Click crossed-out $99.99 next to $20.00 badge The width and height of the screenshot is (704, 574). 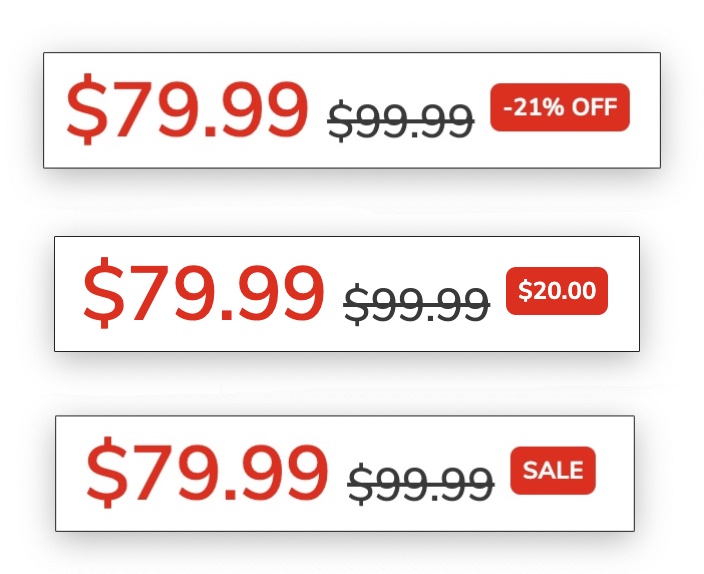tap(416, 303)
